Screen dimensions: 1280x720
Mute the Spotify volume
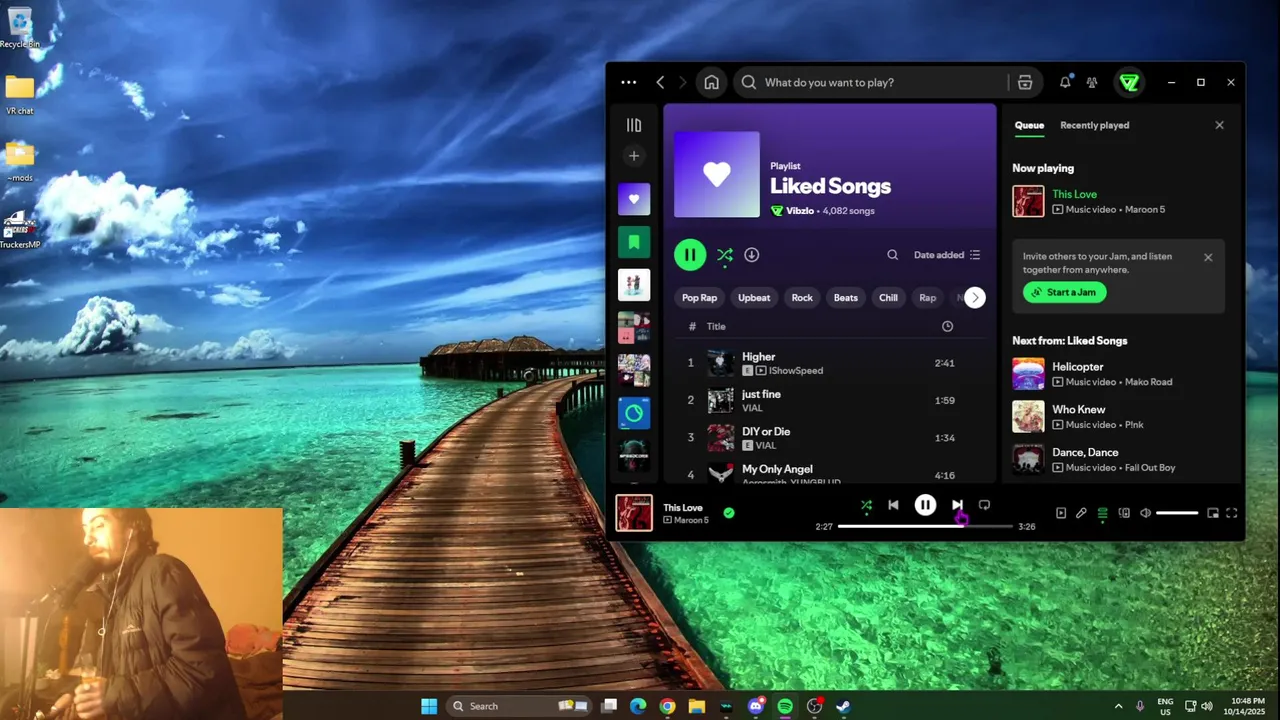click(x=1145, y=513)
